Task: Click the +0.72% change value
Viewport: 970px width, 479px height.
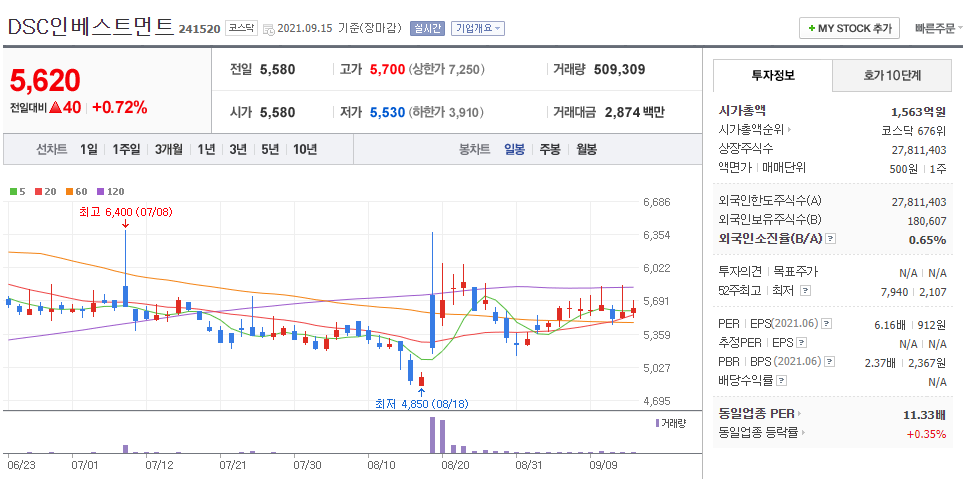Action: coord(119,107)
